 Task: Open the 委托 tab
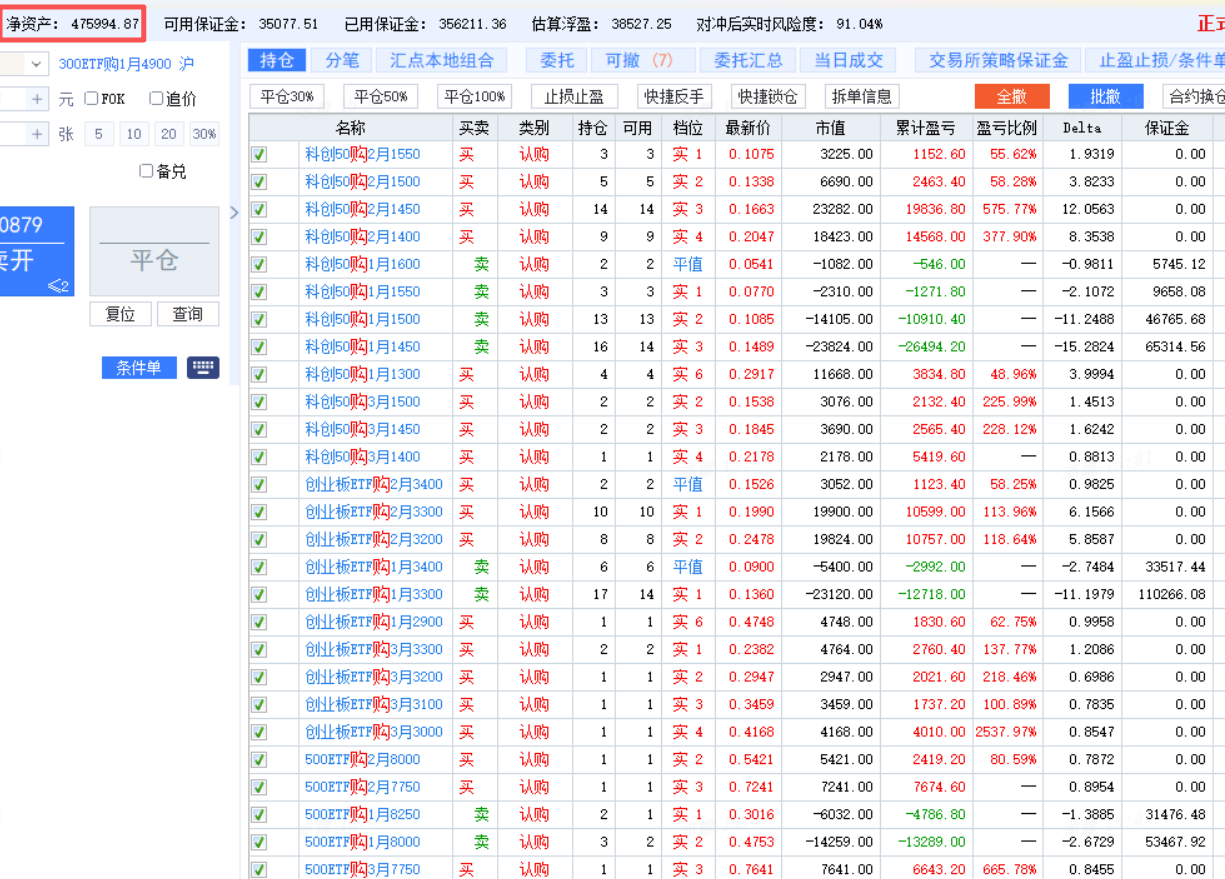point(557,60)
